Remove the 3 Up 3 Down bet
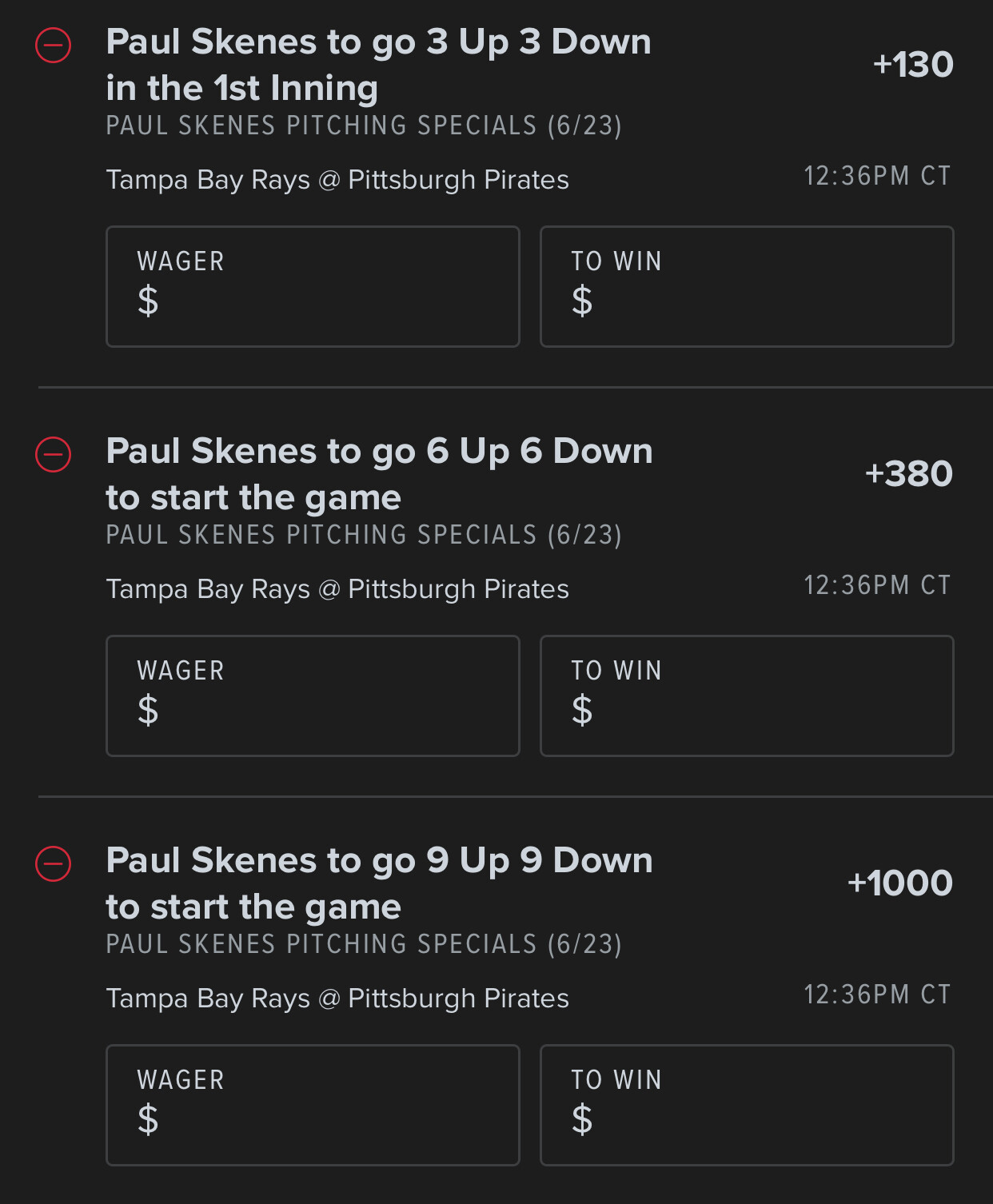 point(54,46)
